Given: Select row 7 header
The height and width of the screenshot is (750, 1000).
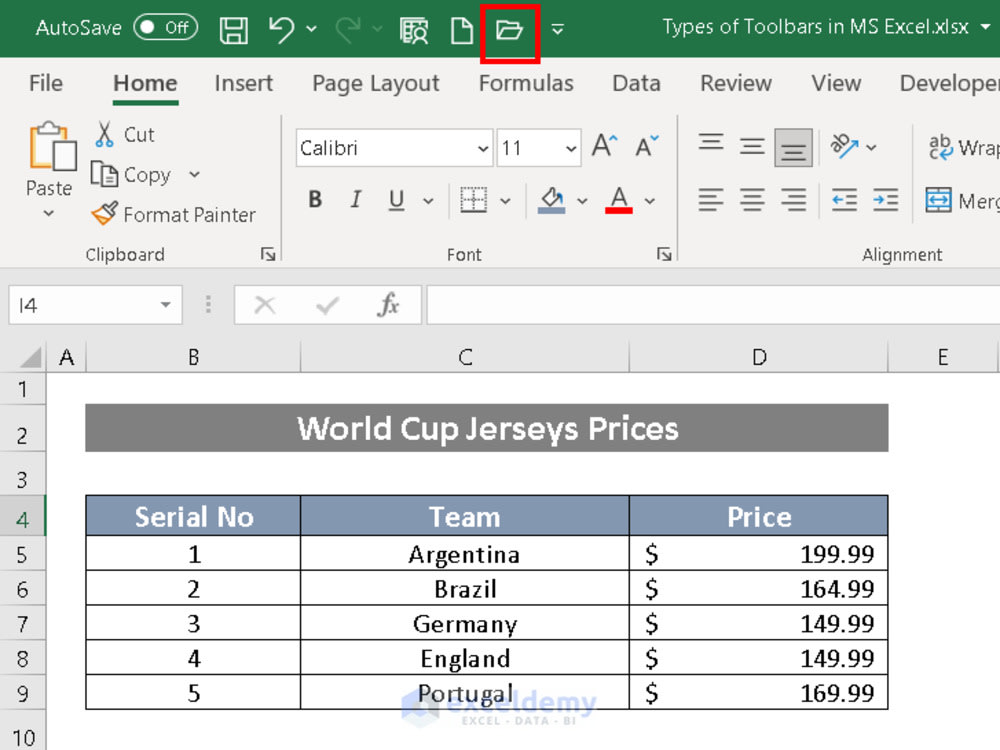Looking at the screenshot, I should pyautogui.click(x=22, y=623).
